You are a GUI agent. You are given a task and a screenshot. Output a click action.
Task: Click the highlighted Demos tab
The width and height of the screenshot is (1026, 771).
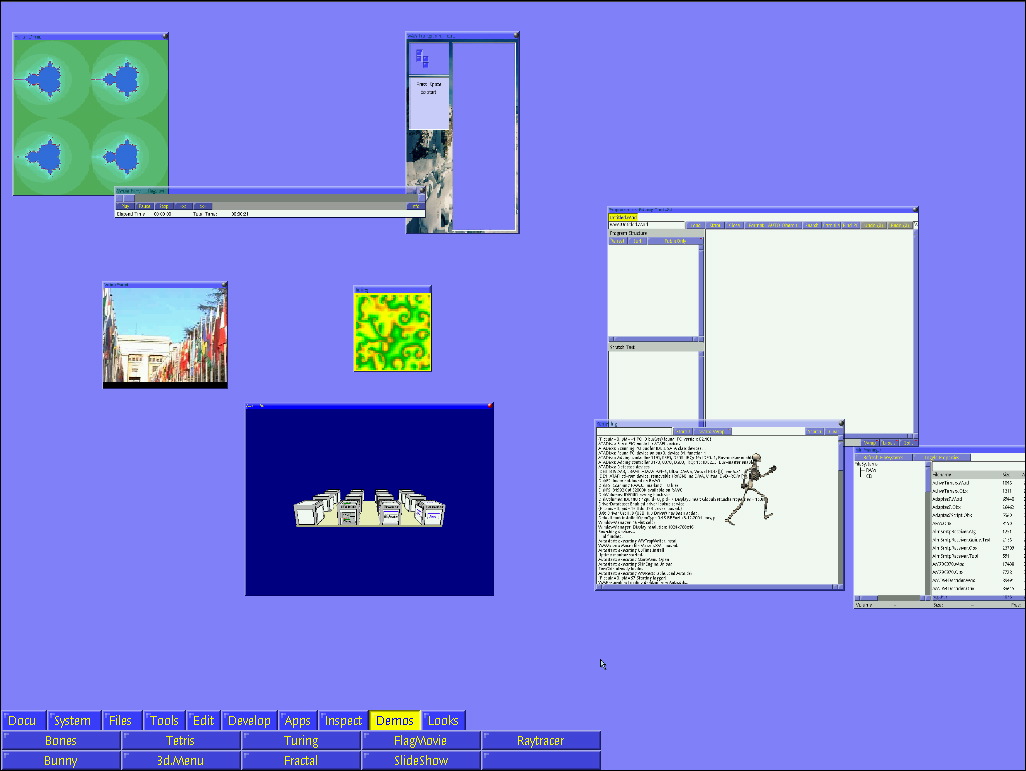[x=395, y=721]
